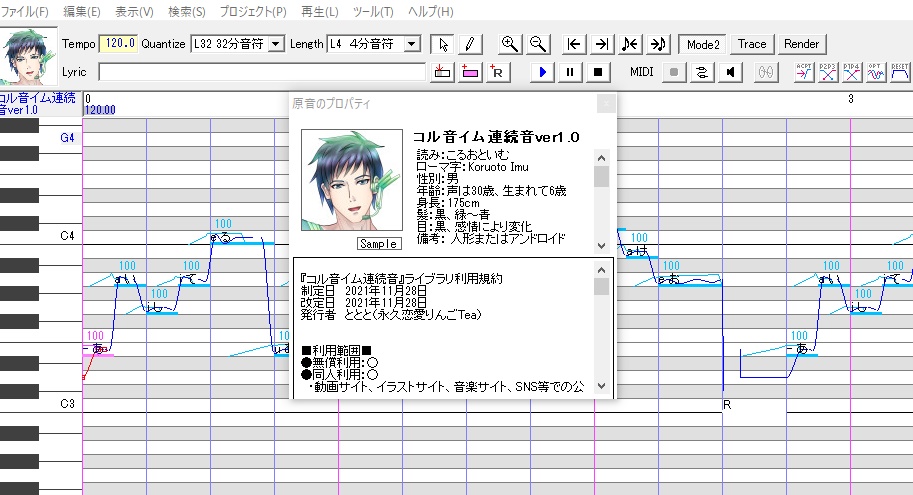Open the Length dropdown arrow

click(x=412, y=44)
